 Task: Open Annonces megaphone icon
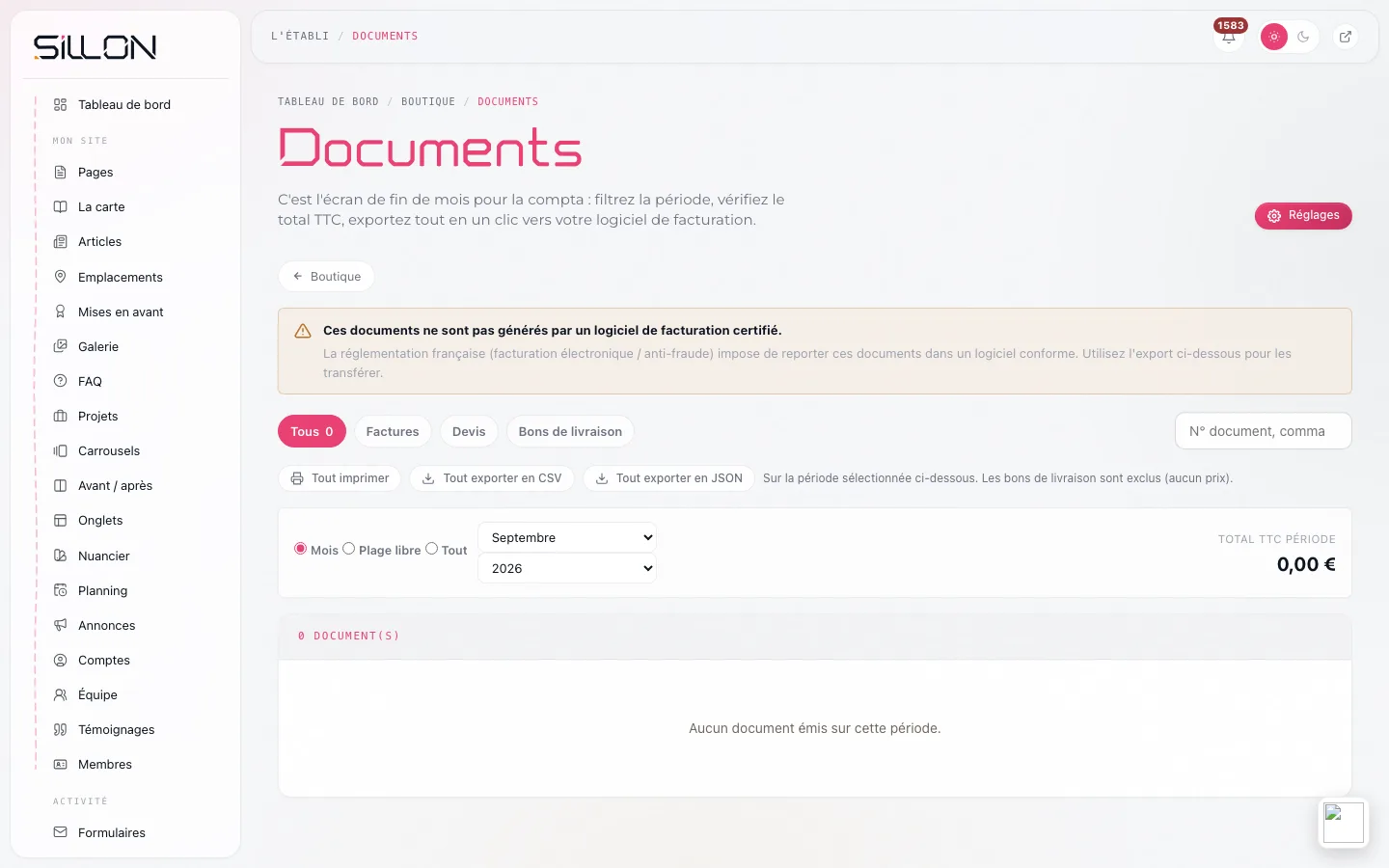point(60,625)
